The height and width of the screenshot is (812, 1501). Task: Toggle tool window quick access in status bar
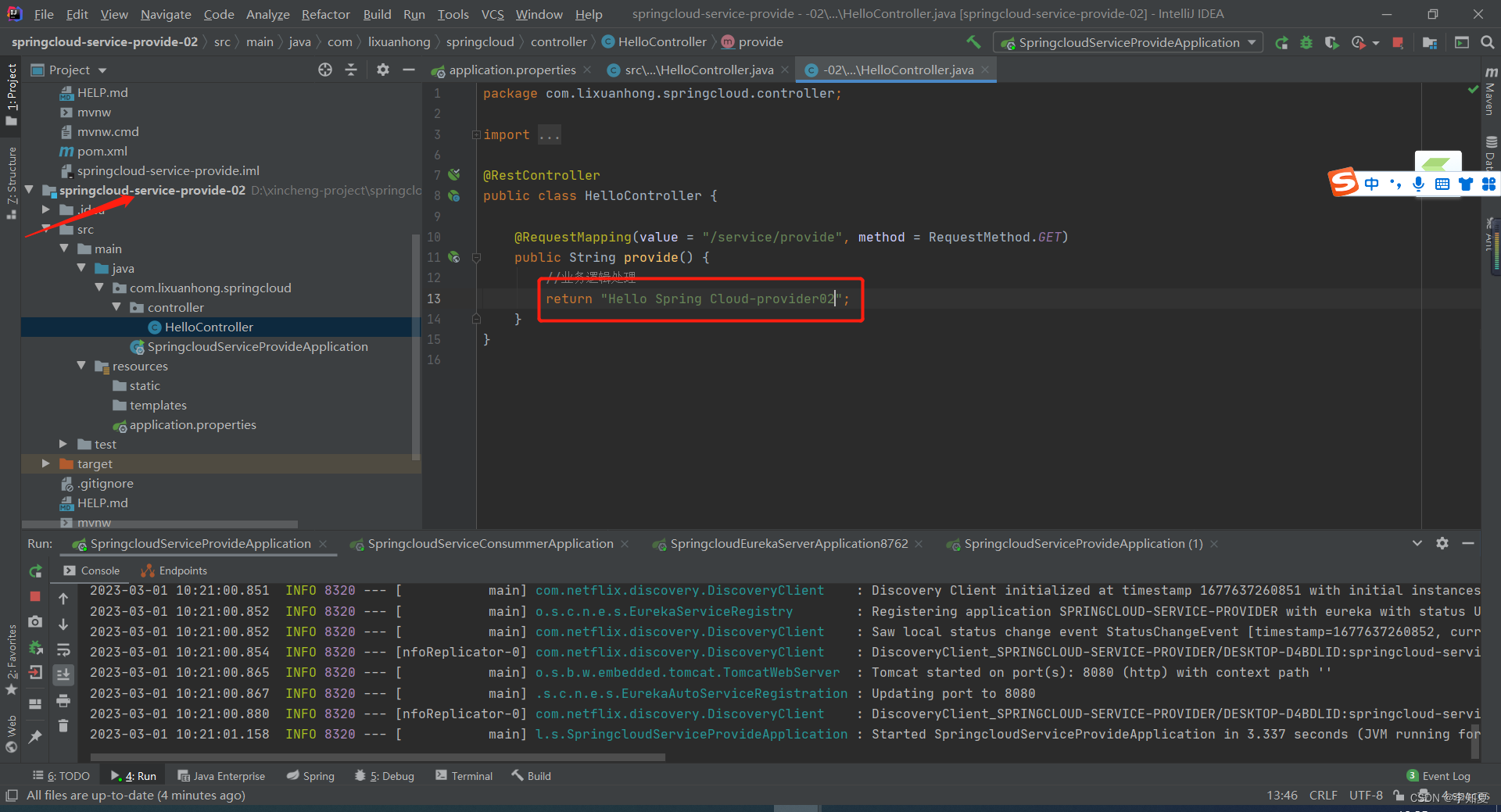[x=11, y=796]
